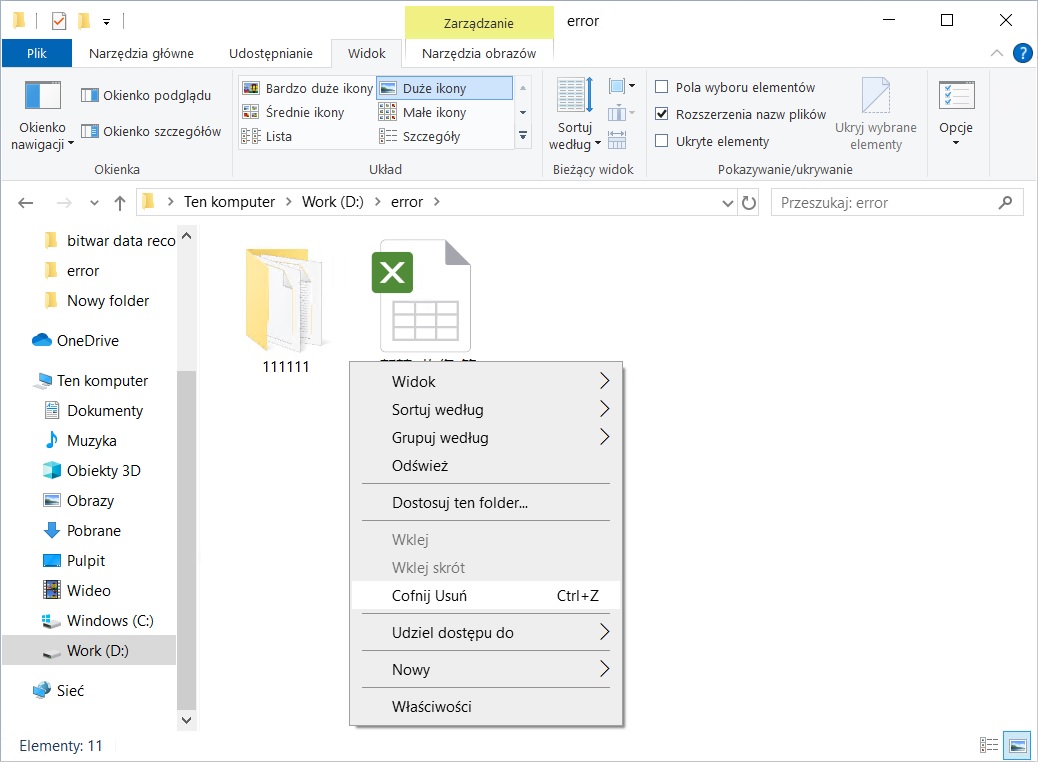Open the Narzędzia główne ribbon tab

[141, 53]
